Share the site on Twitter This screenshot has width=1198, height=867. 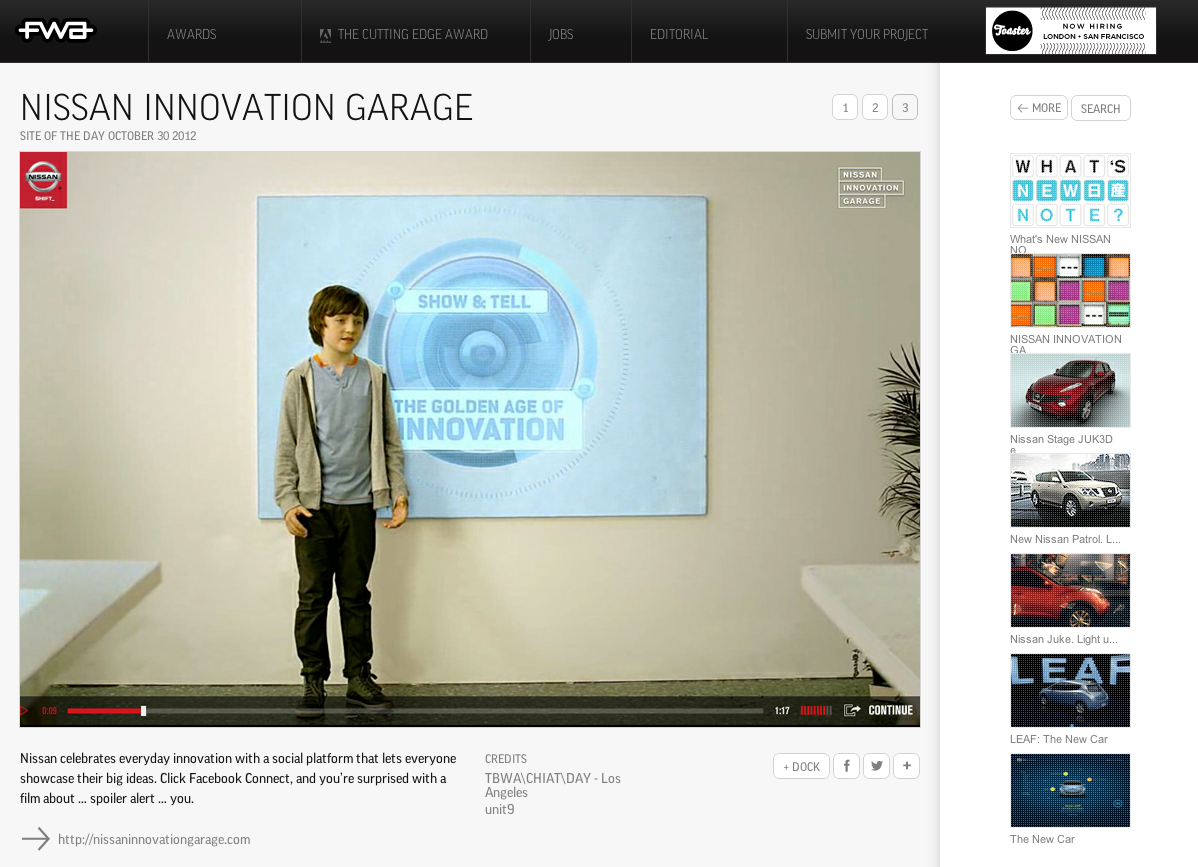[x=876, y=765]
